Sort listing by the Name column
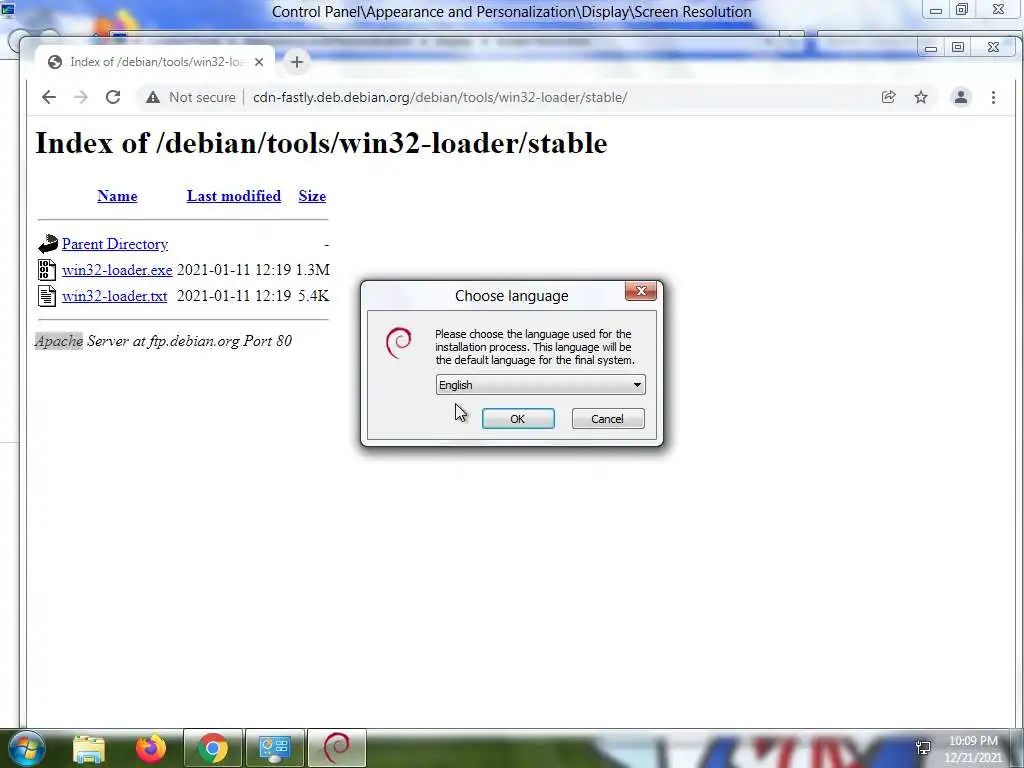 tap(118, 196)
